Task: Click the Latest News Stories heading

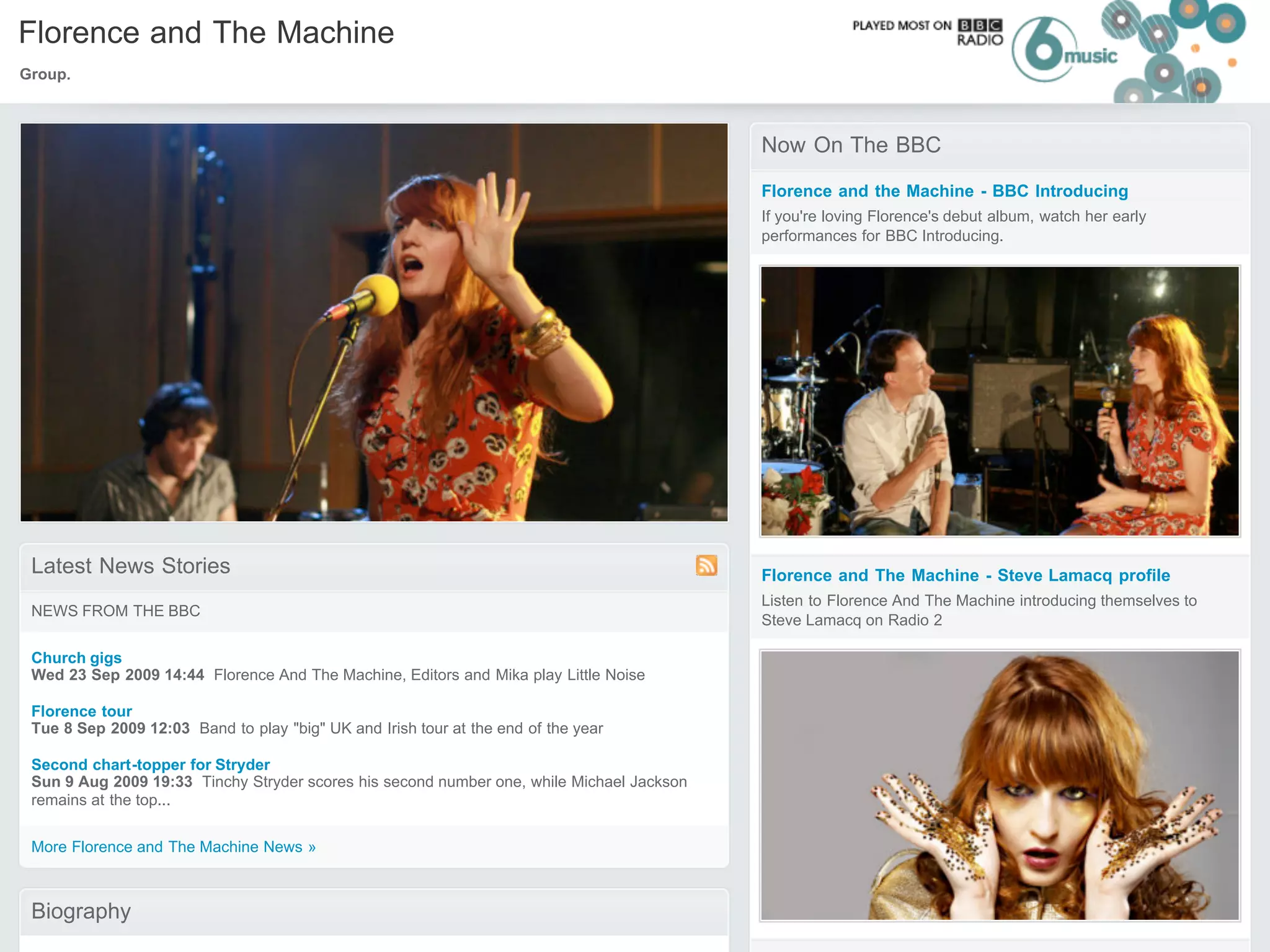Action: click(x=131, y=566)
